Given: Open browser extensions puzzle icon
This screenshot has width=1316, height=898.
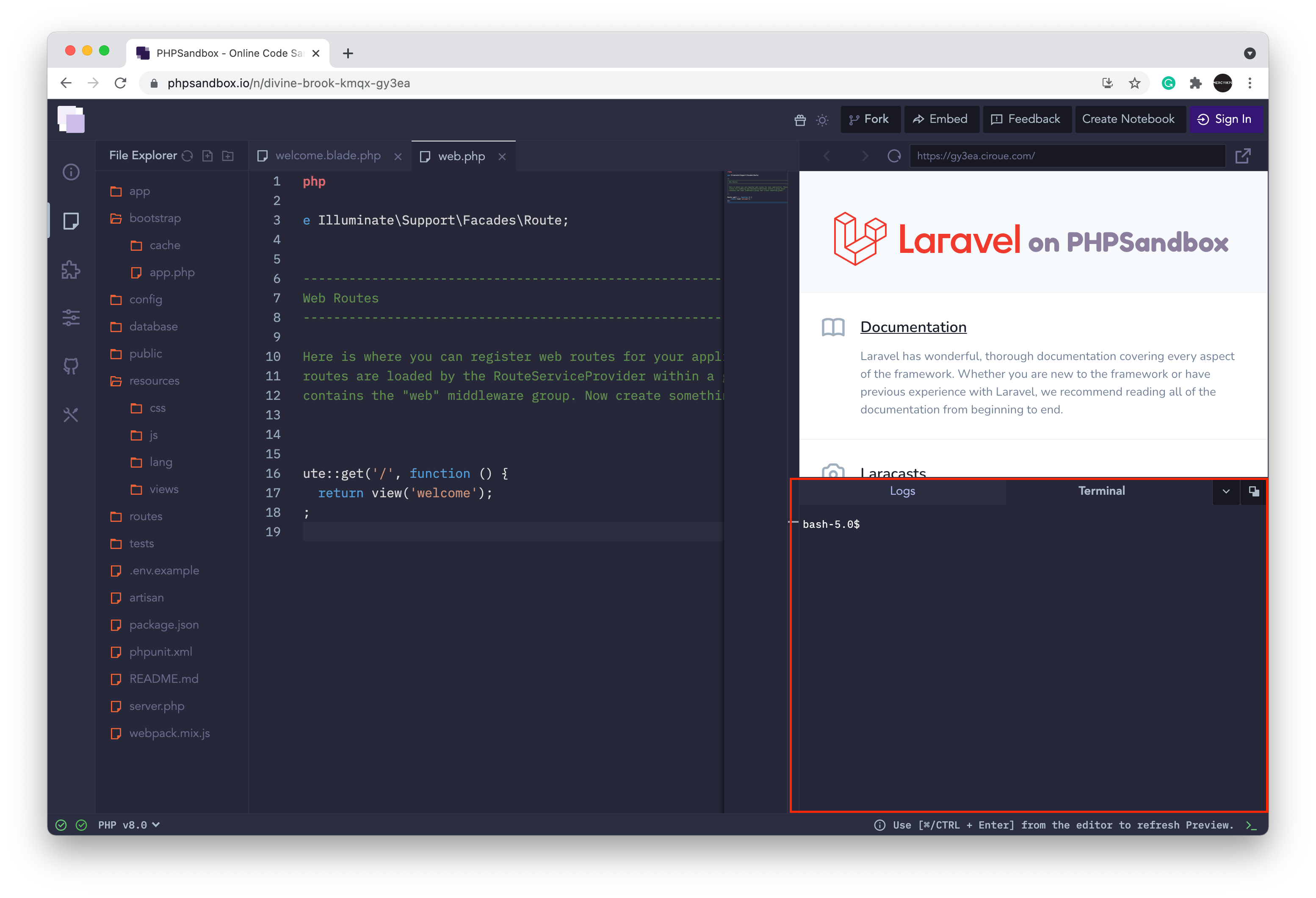Looking at the screenshot, I should pyautogui.click(x=1195, y=83).
